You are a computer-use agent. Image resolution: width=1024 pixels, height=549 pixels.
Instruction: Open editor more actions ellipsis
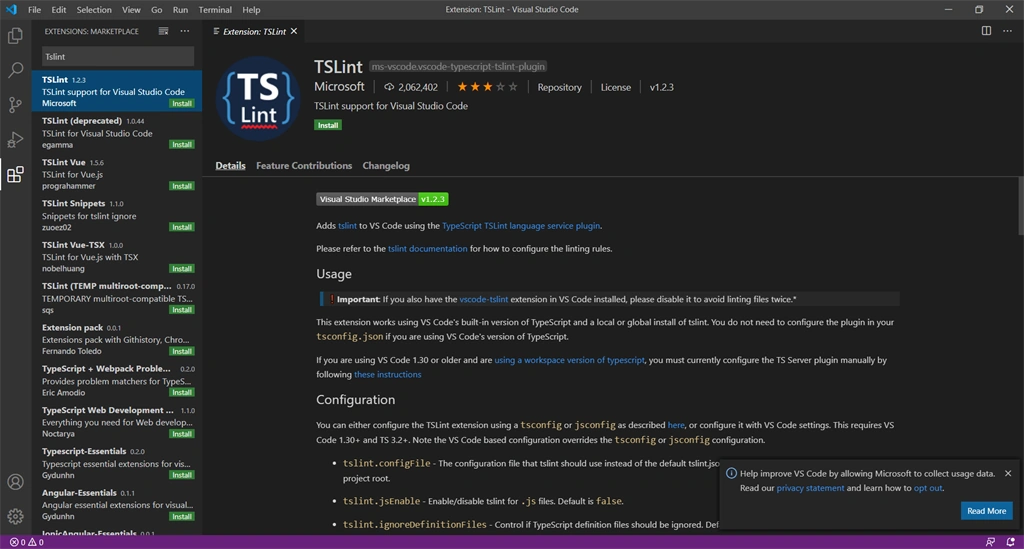pos(1008,31)
